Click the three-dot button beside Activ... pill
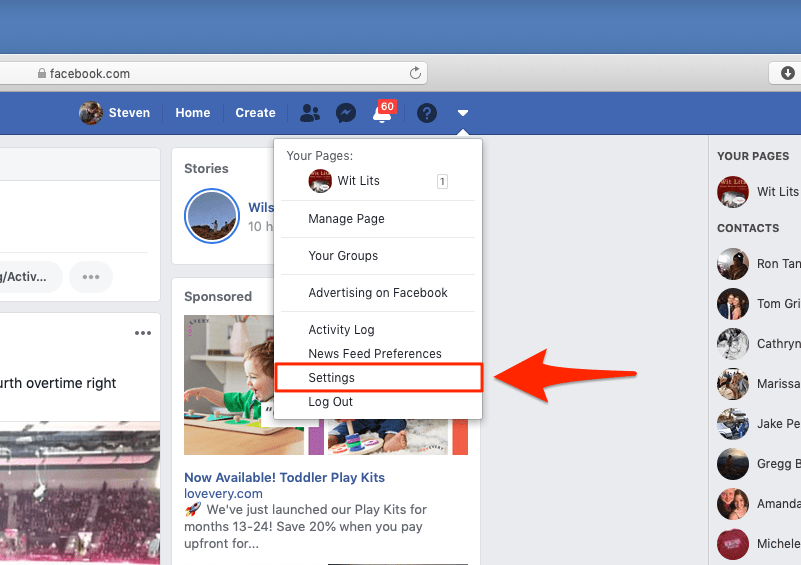 [91, 277]
